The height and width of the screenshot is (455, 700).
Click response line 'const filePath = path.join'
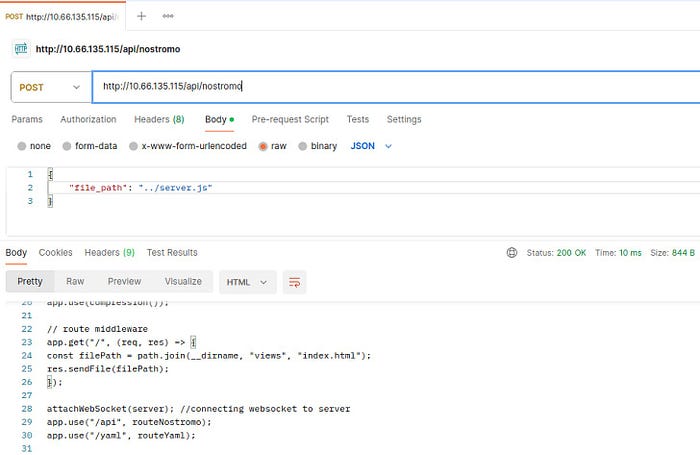209,356
